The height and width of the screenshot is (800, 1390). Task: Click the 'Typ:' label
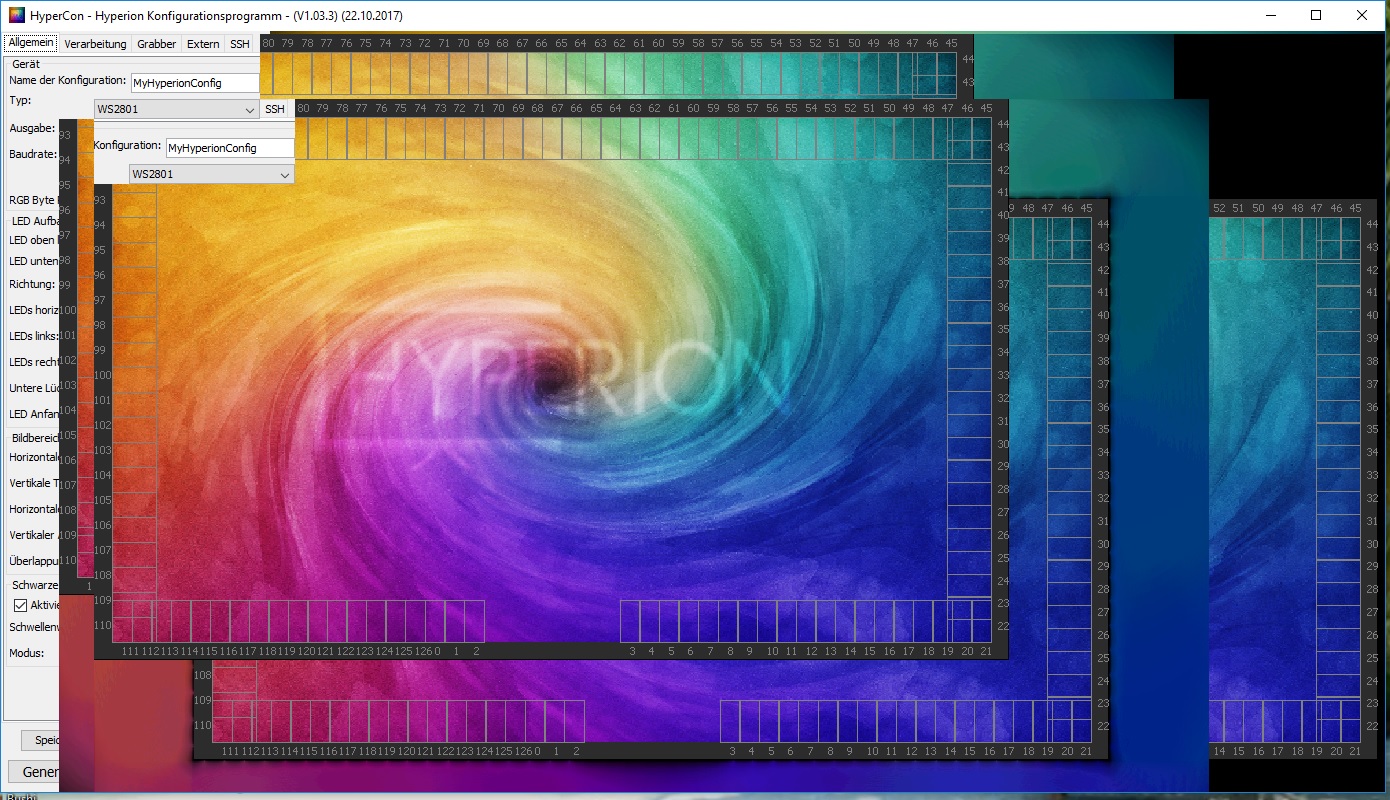click(21, 101)
